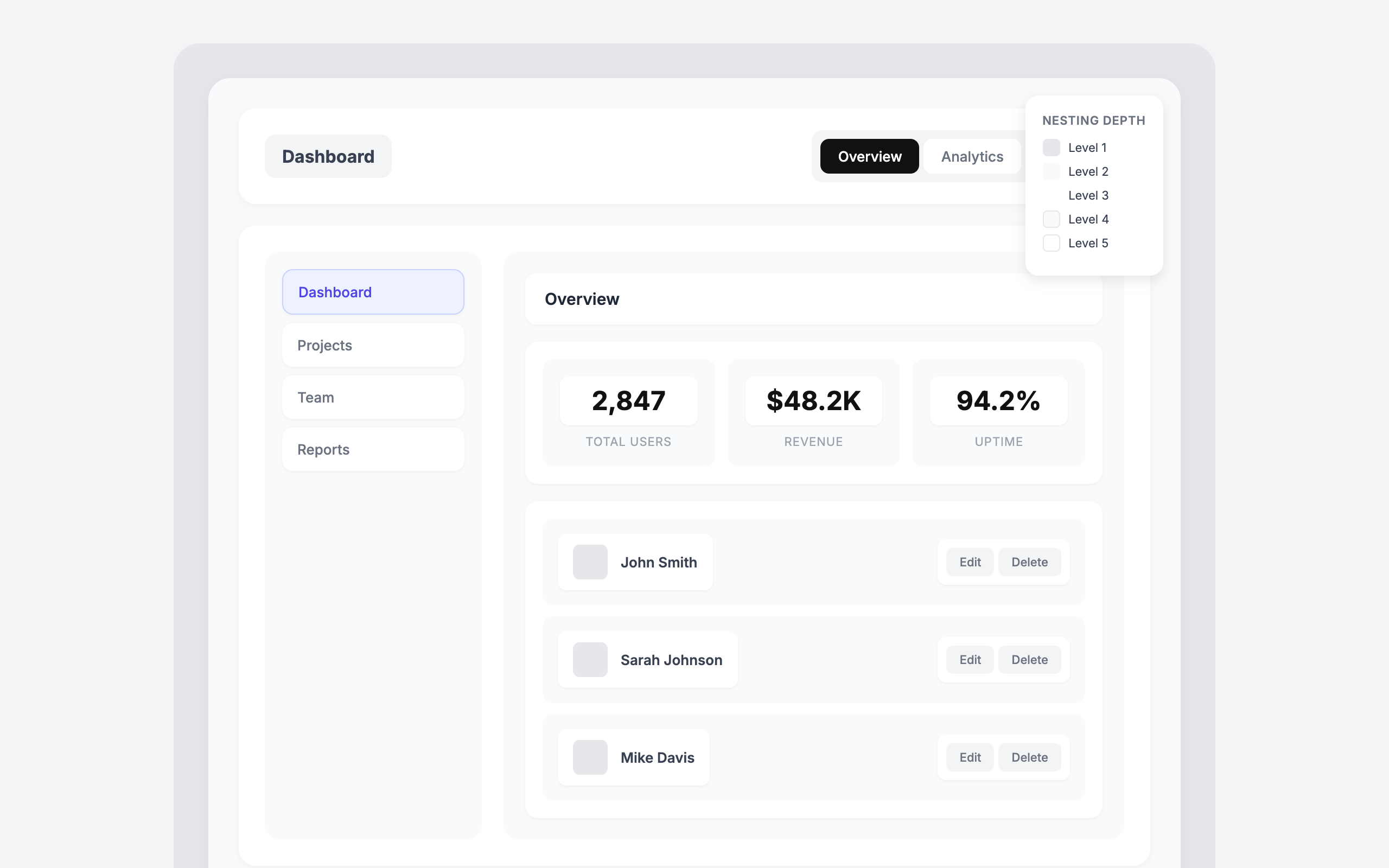This screenshot has height=868, width=1389.
Task: Switch to the Analytics tab
Action: [x=972, y=156]
